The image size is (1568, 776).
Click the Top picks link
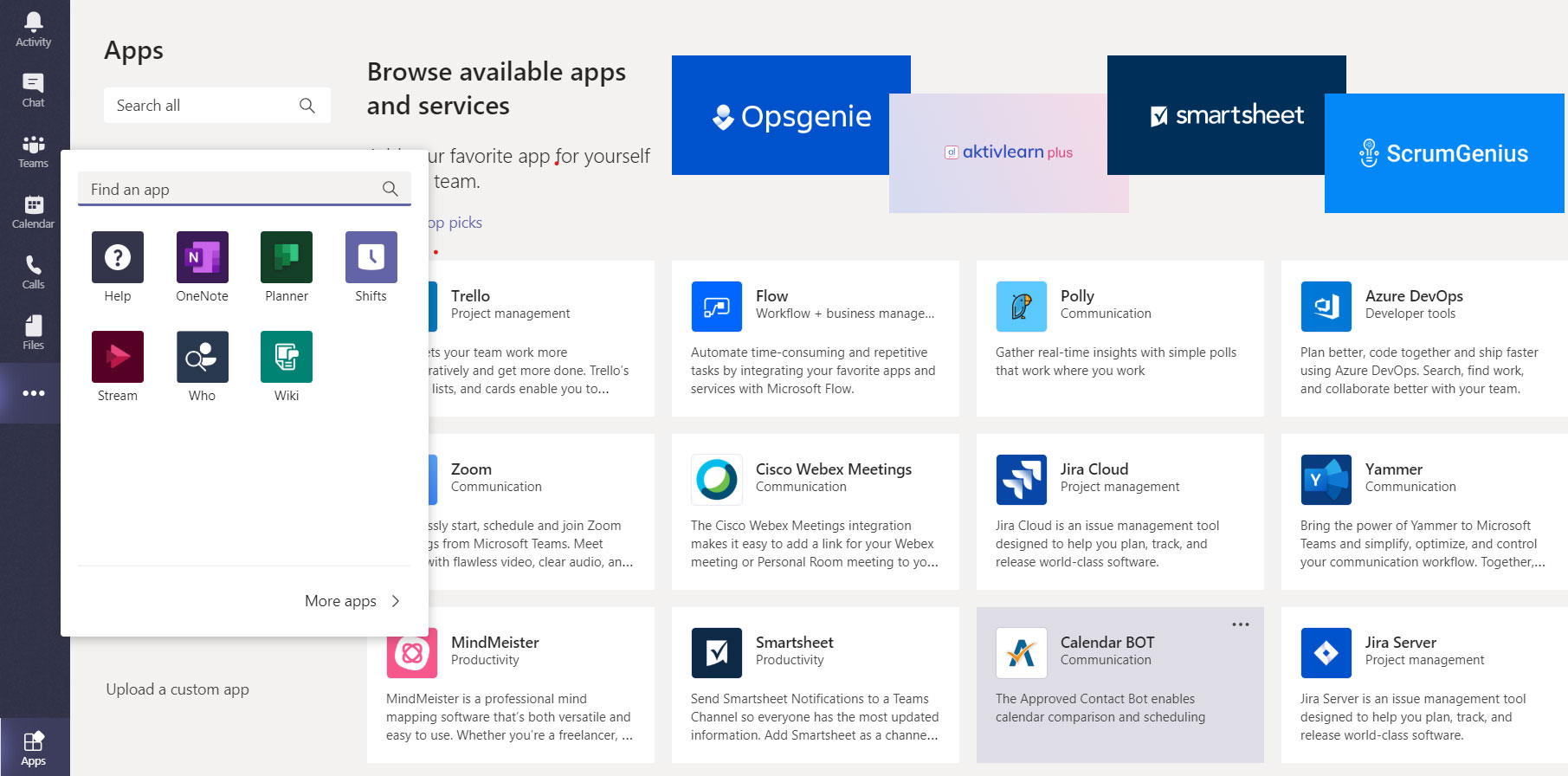pyautogui.click(x=455, y=223)
